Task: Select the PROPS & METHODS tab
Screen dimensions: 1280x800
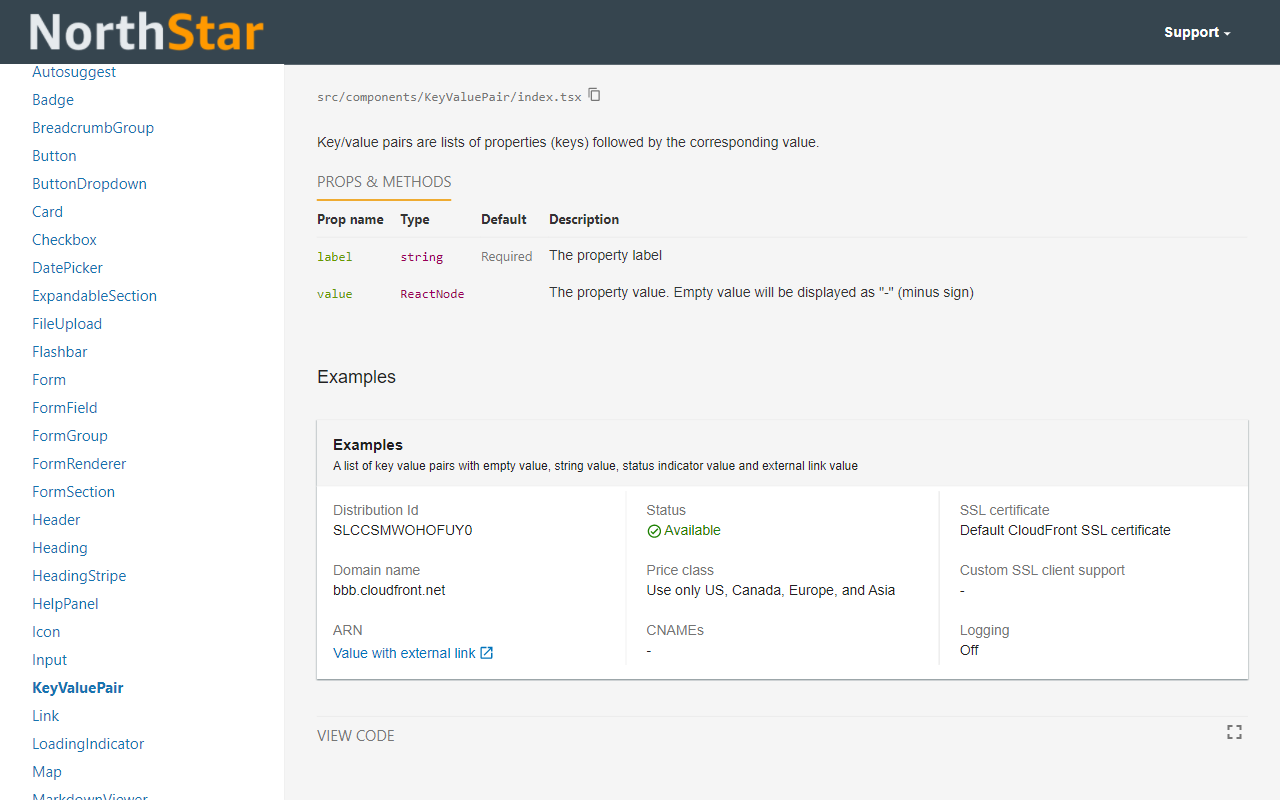Action: [384, 181]
